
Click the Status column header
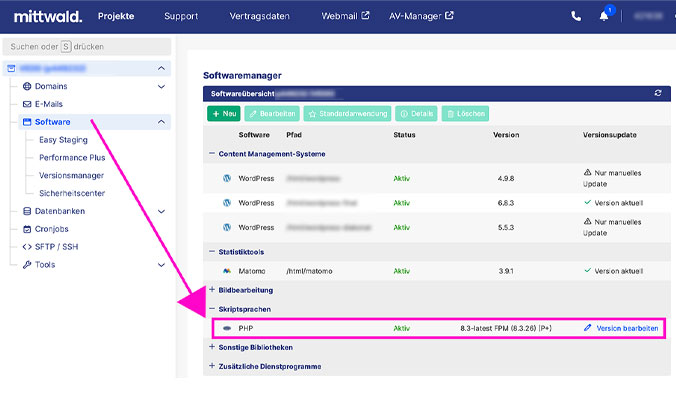click(x=404, y=135)
